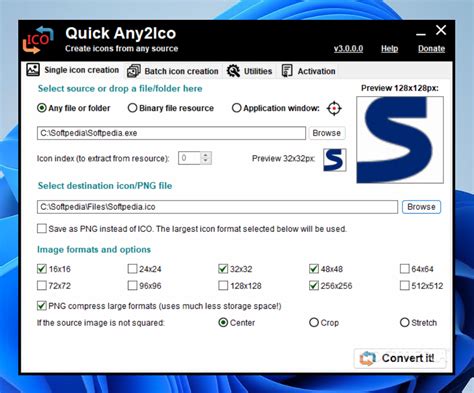
Task: Open Batch icon creation tab
Action: [173, 71]
